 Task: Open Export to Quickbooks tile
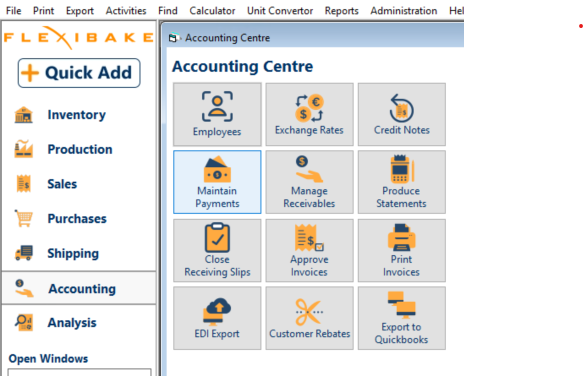click(x=402, y=318)
